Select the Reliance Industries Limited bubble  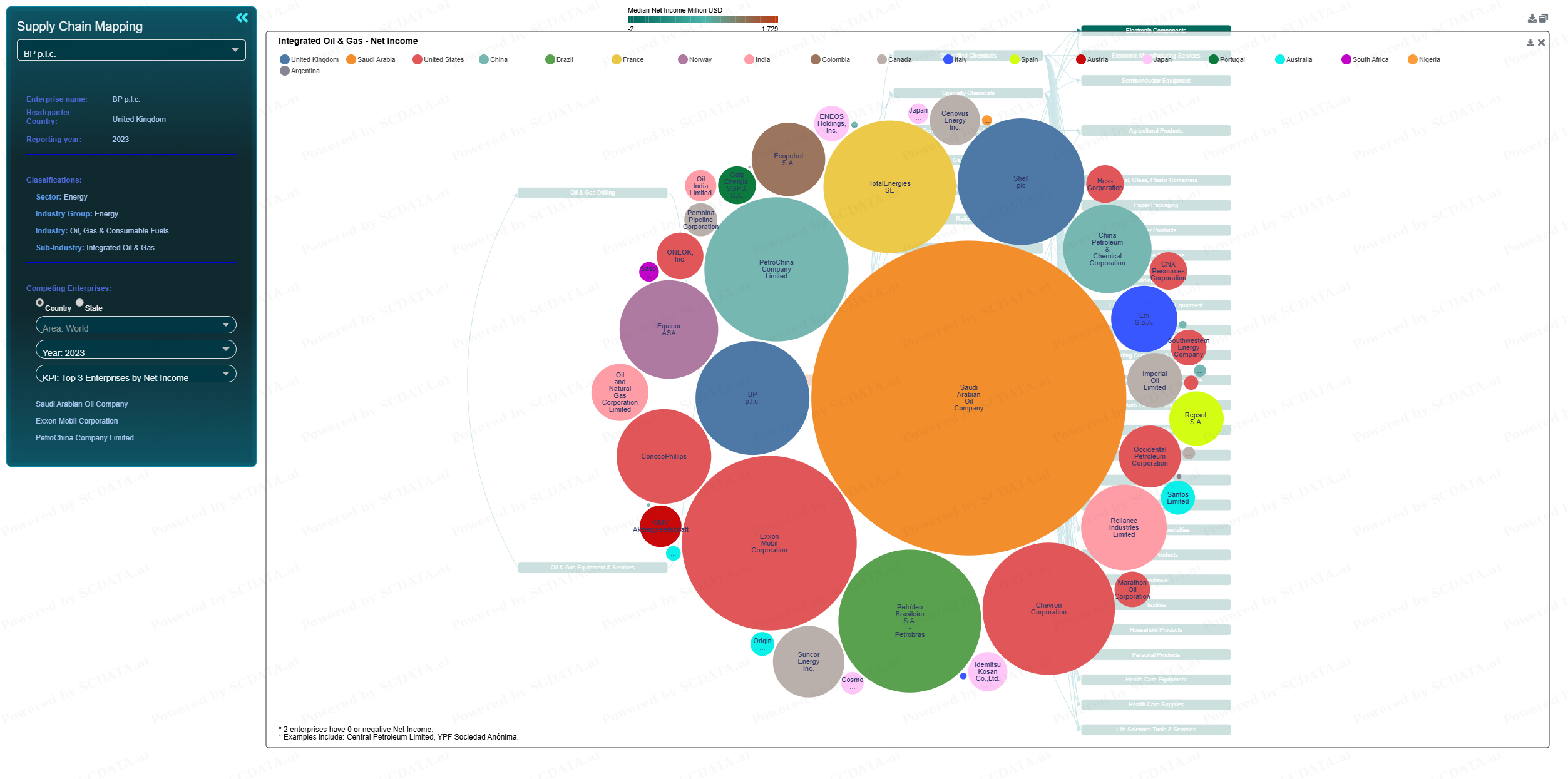click(x=1124, y=527)
